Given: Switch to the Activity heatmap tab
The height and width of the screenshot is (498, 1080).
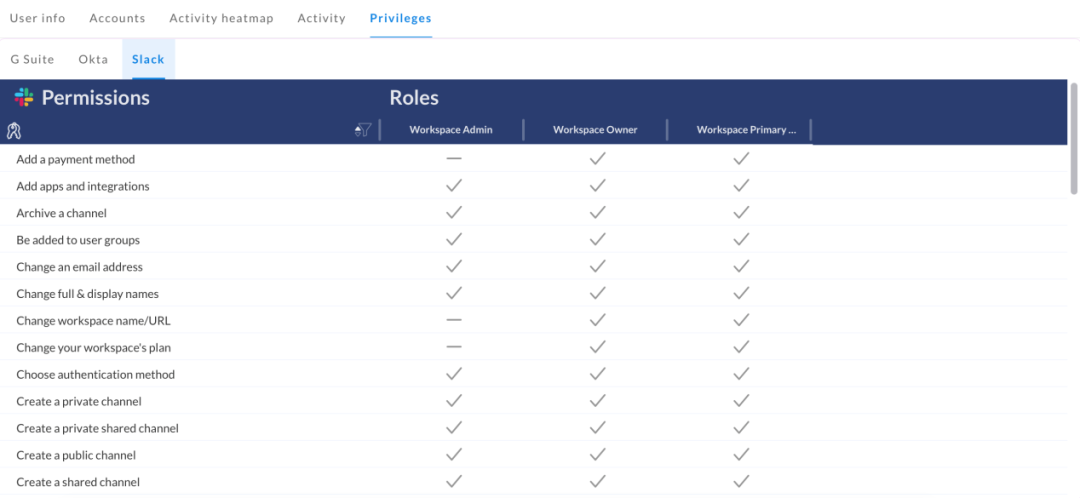Looking at the screenshot, I should click(221, 18).
